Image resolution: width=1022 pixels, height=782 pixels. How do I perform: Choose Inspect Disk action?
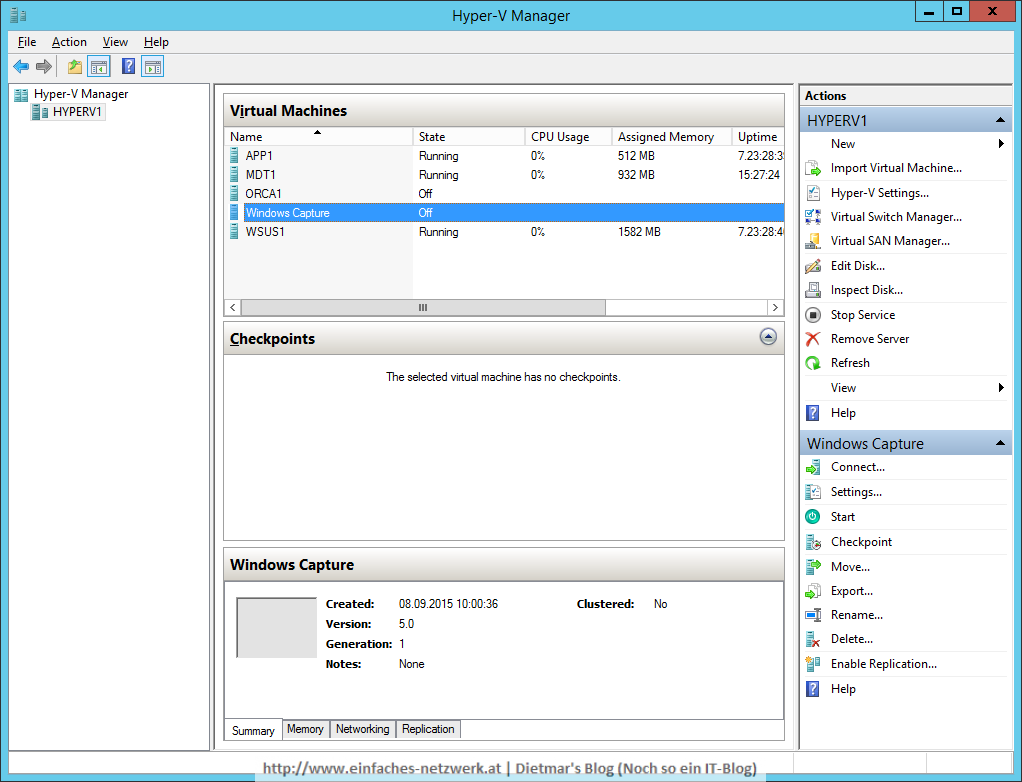pos(866,290)
